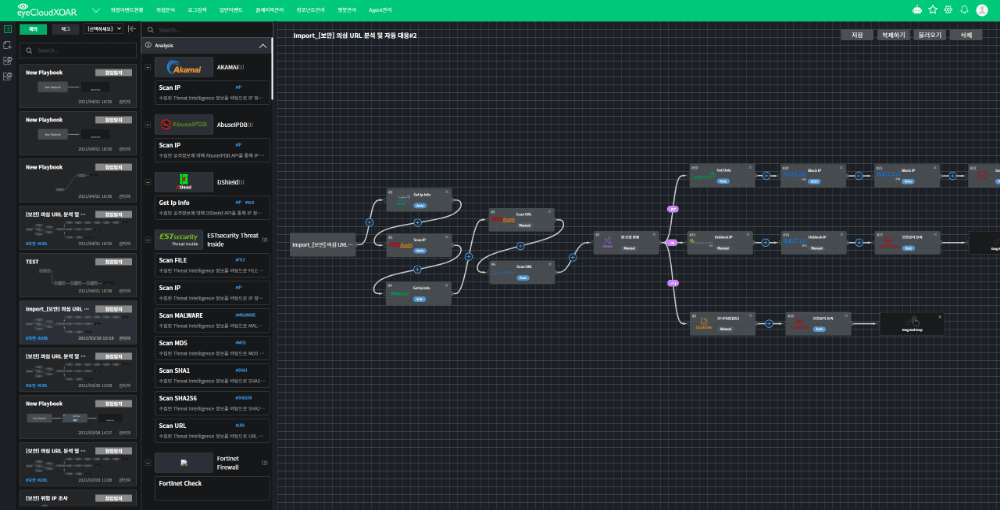
Task: Click the second left sidebar icon
Action: (x=8, y=46)
